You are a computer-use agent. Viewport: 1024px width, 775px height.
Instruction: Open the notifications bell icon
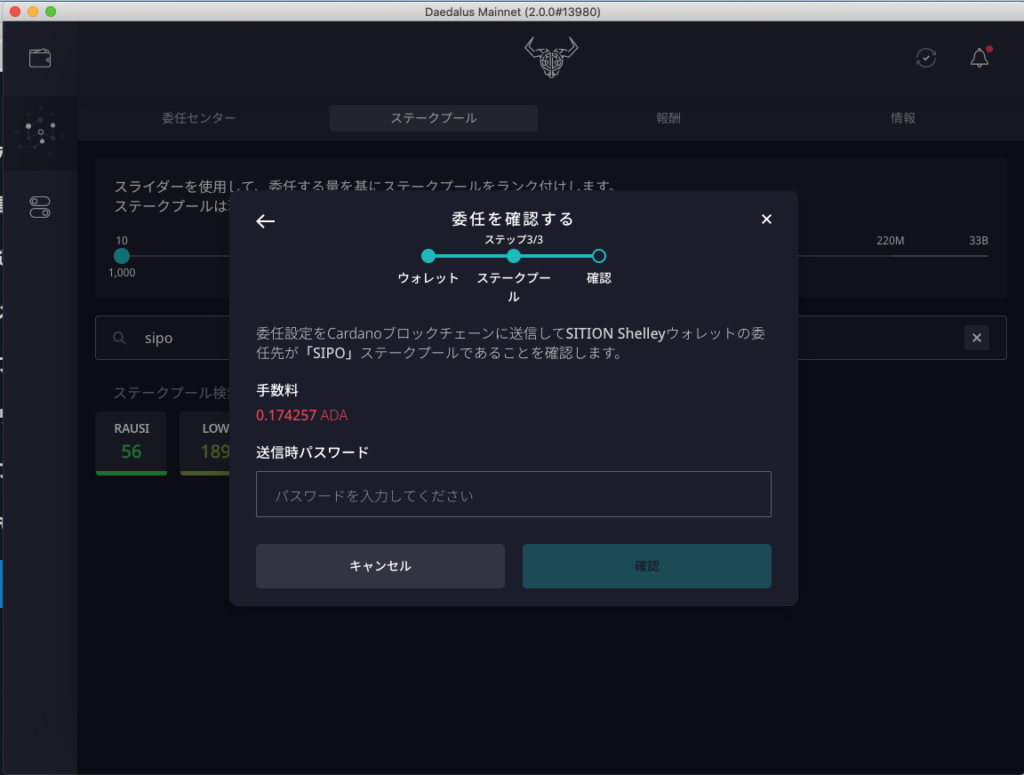(x=979, y=58)
